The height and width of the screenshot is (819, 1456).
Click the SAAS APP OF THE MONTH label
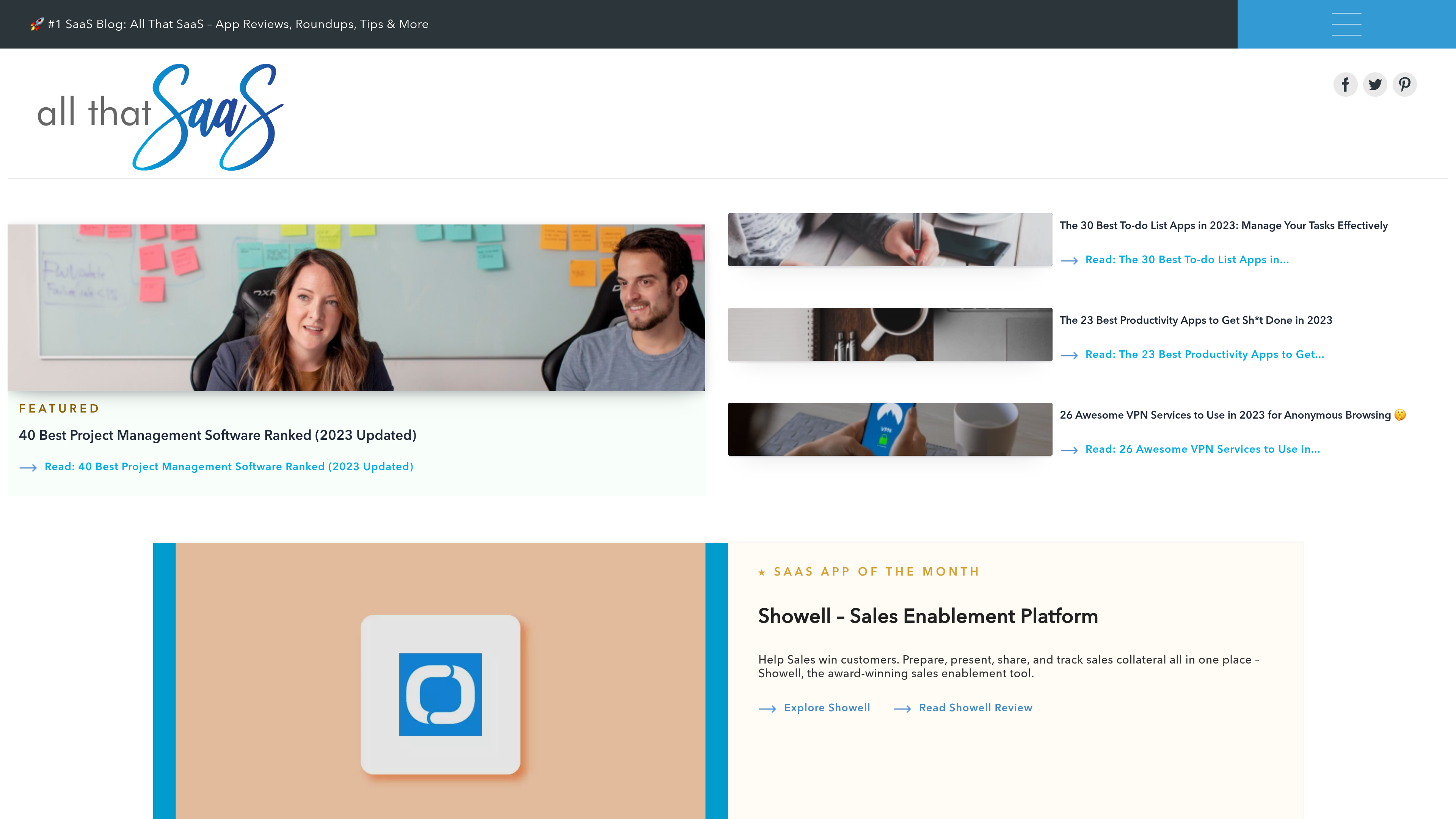tap(876, 571)
